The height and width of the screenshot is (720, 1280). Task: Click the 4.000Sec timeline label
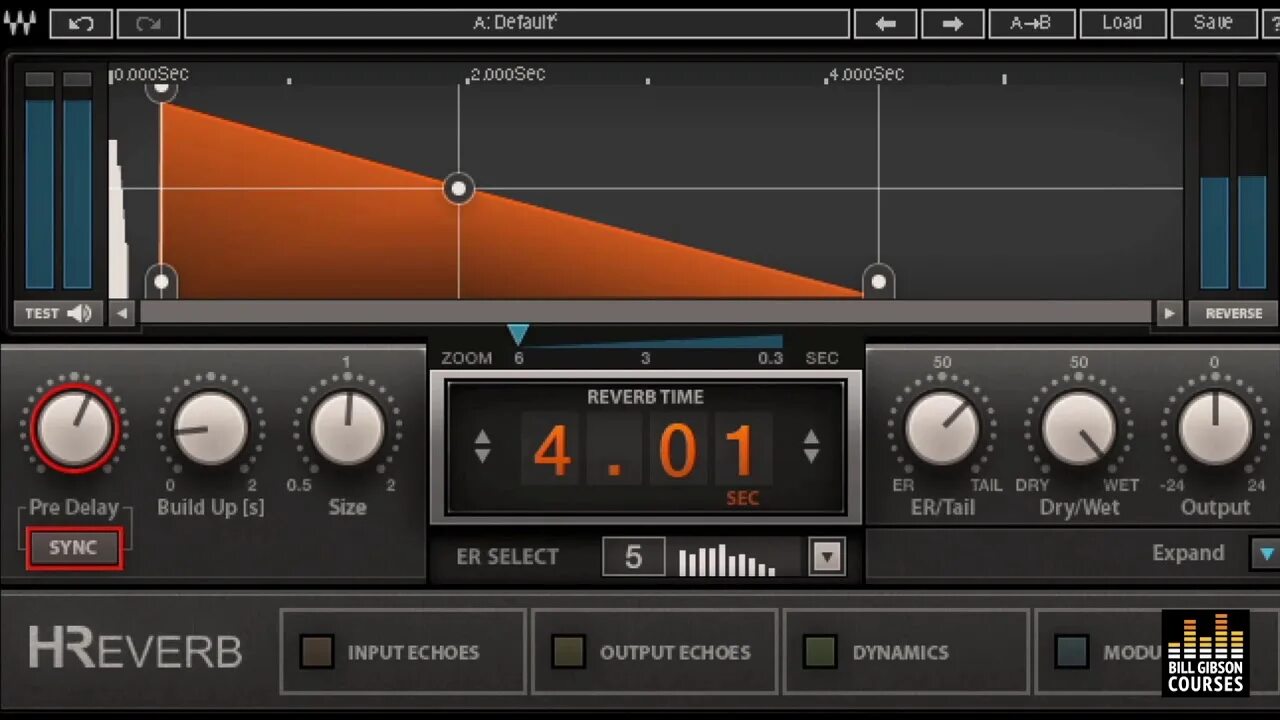(x=866, y=74)
